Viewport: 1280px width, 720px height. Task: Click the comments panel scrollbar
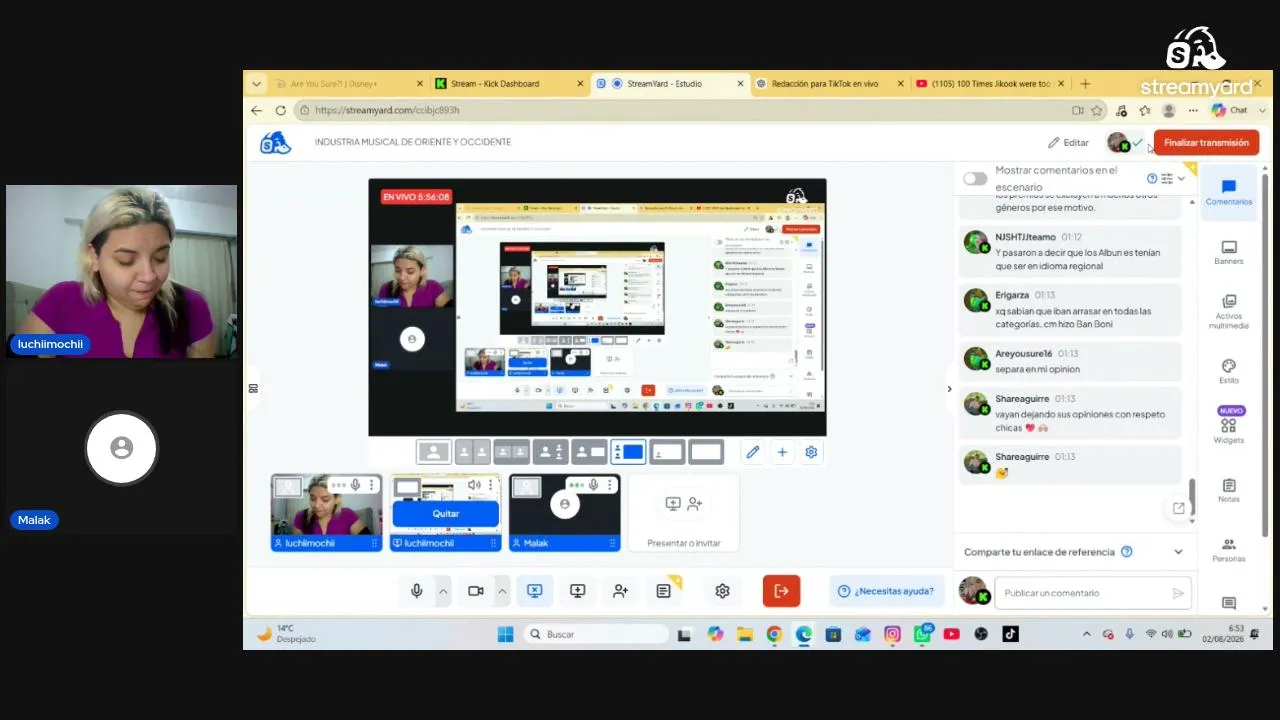pyautogui.click(x=1191, y=497)
